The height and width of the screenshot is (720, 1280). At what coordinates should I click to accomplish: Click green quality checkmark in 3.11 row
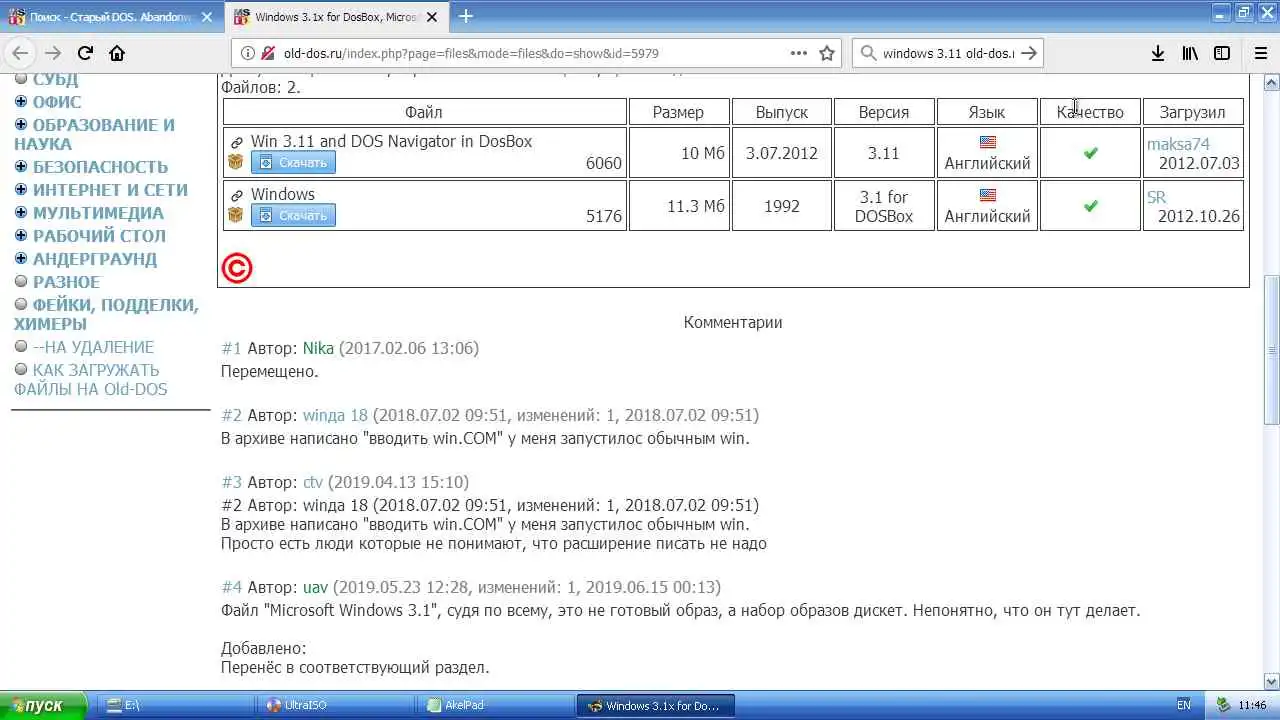tap(1091, 153)
